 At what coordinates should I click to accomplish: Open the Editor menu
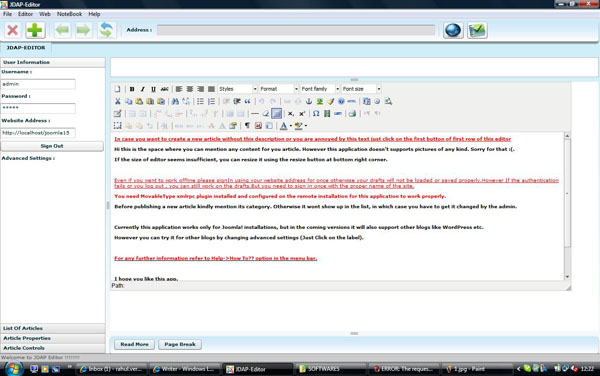tap(25, 14)
